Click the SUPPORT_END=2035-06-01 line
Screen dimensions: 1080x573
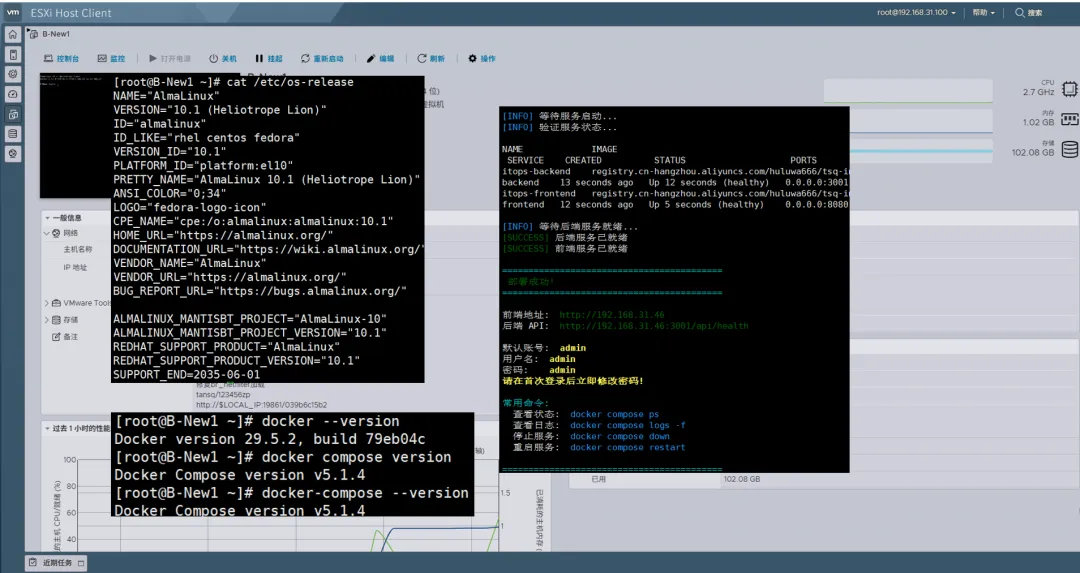coord(187,375)
